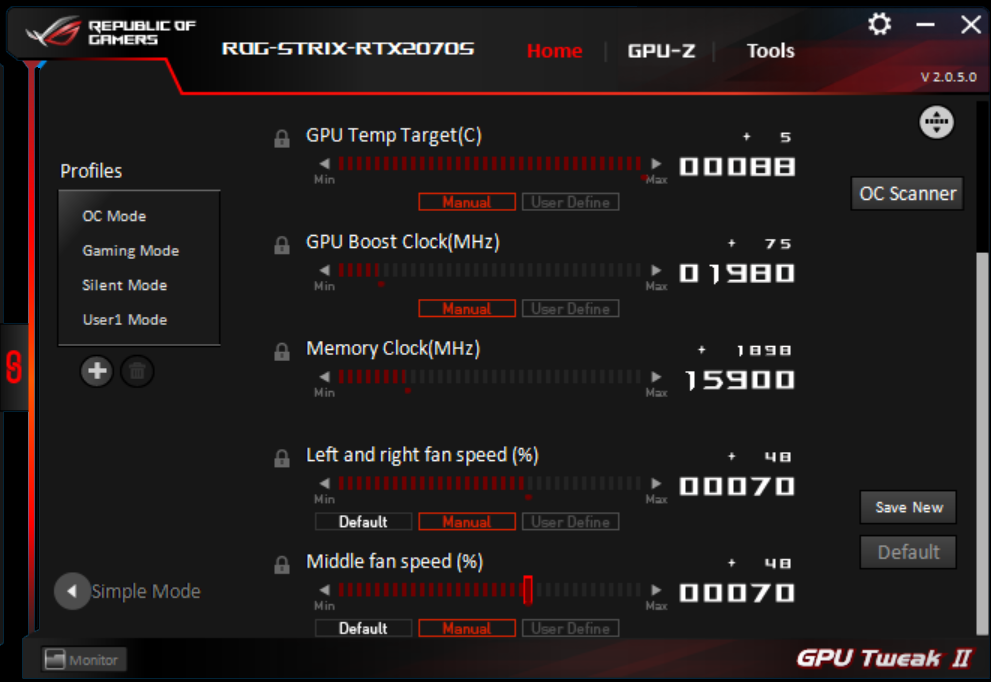Decrease GPU Temp Target with left arrow
The width and height of the screenshot is (991, 682).
click(x=324, y=164)
